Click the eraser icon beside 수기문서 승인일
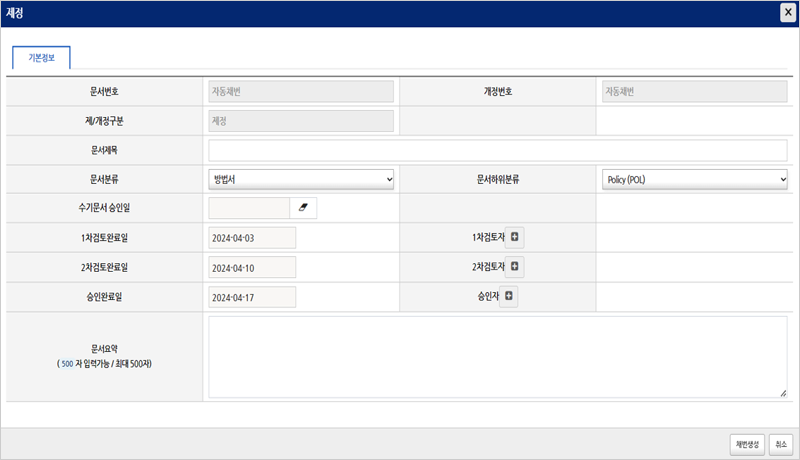The image size is (800, 460). click(303, 208)
